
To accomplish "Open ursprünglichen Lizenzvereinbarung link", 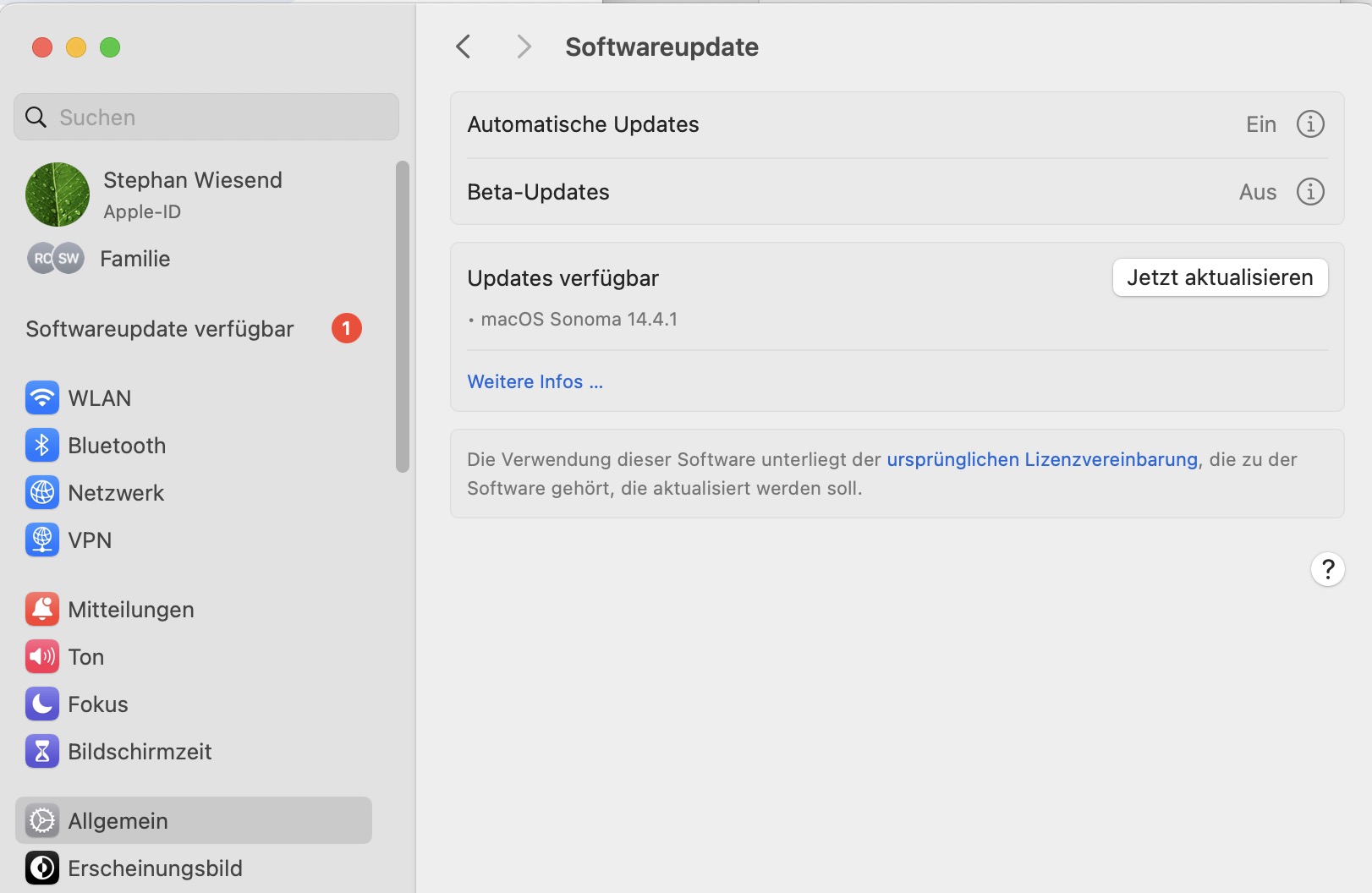I will pyautogui.click(x=1042, y=459).
